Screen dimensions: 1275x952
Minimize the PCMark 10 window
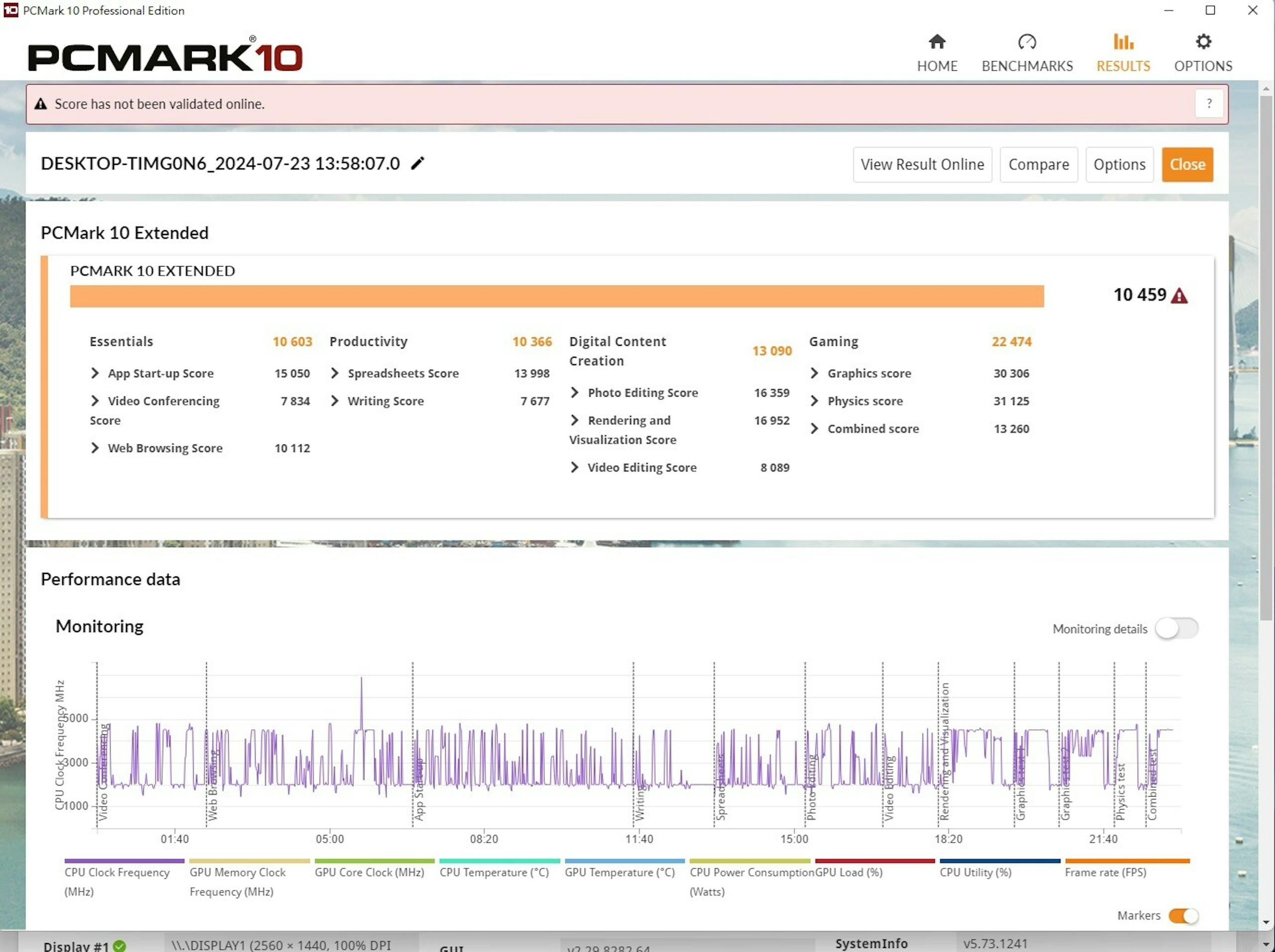(x=1168, y=10)
